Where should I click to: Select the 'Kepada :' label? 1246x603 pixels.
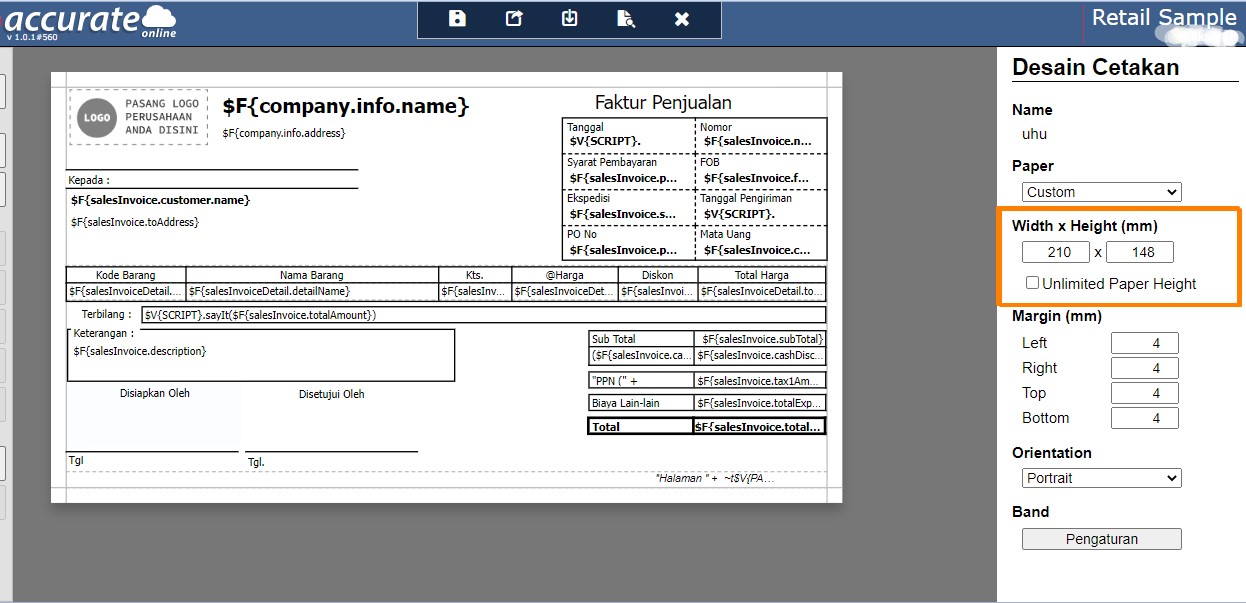tap(89, 180)
